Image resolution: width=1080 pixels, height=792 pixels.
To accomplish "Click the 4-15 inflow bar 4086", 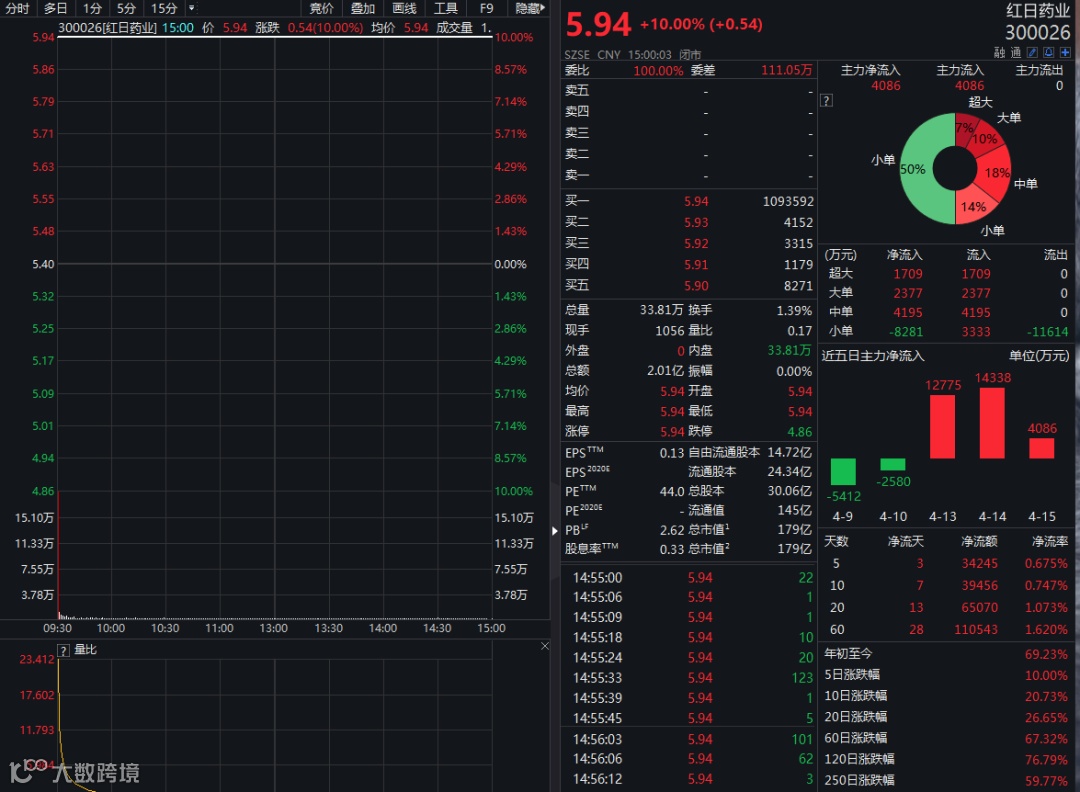I will click(1041, 448).
